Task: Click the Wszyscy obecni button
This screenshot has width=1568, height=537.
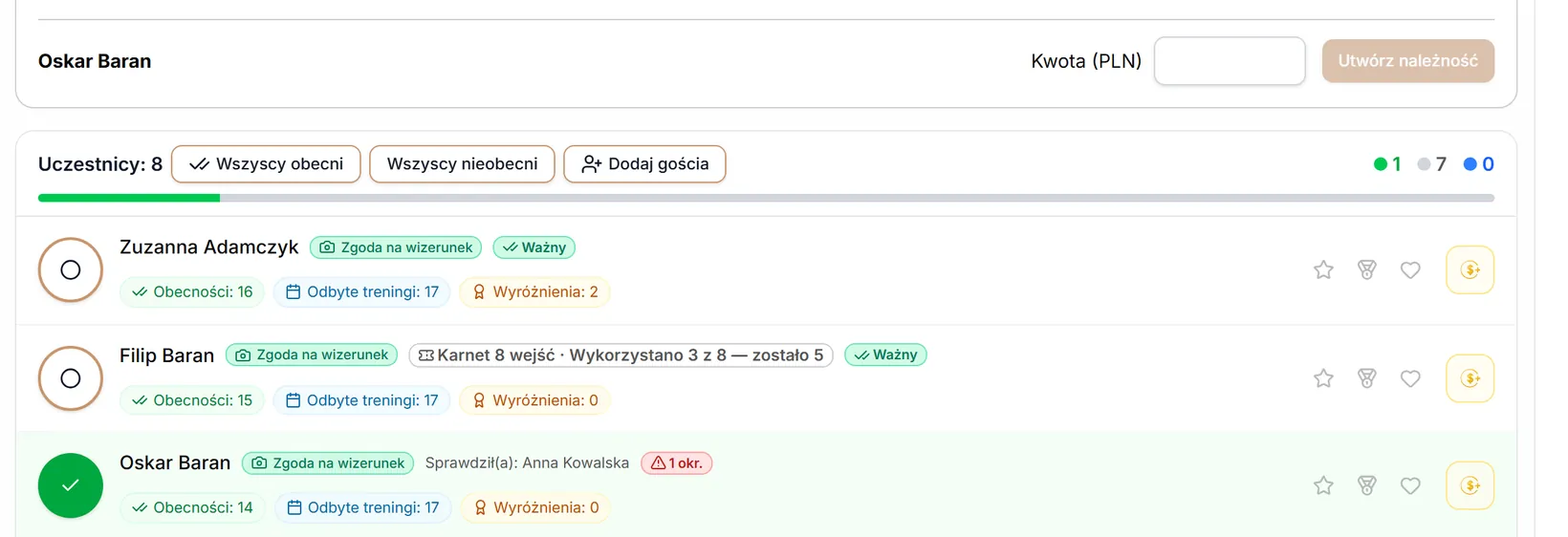Action: [266, 164]
